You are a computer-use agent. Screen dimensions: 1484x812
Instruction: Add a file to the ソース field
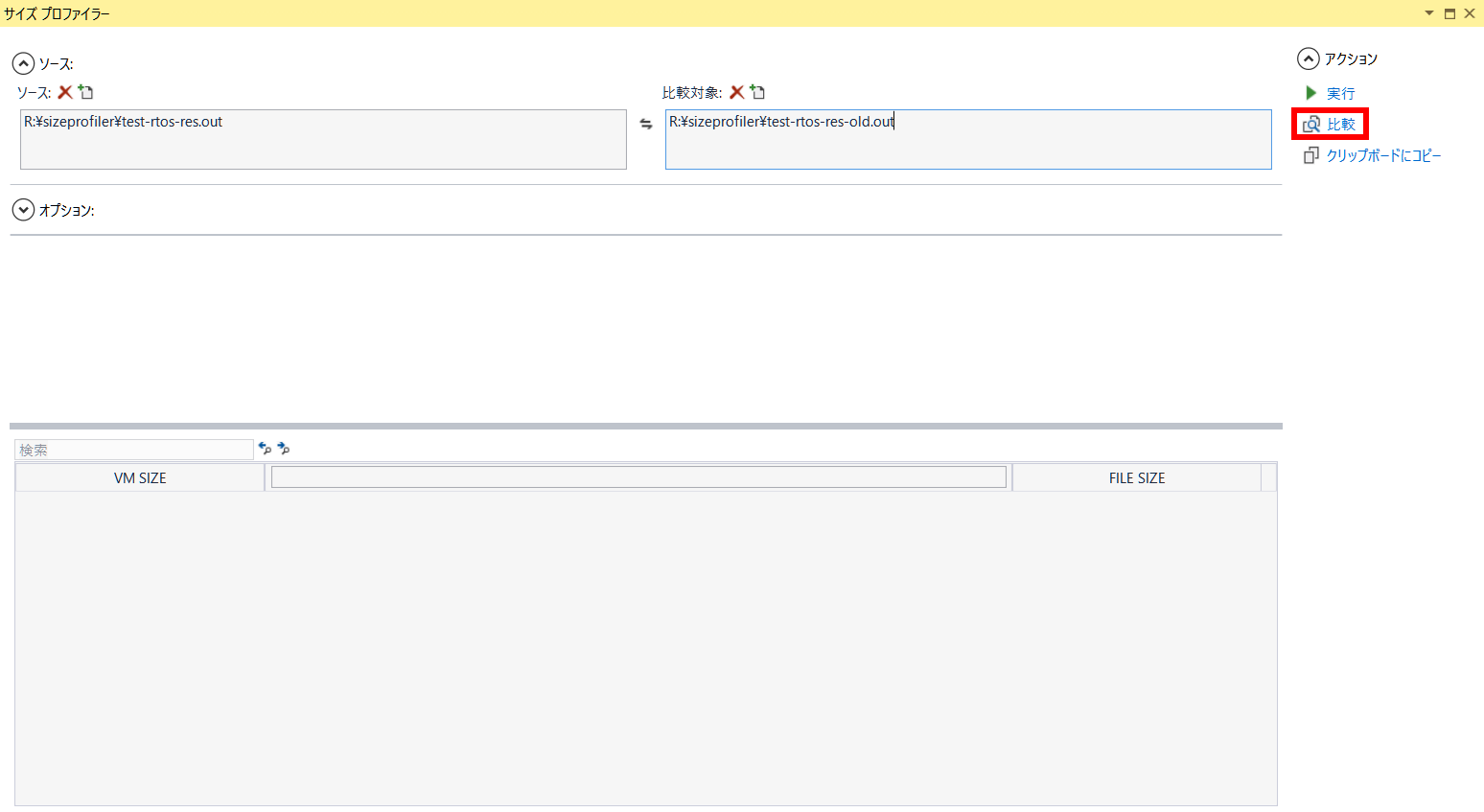[x=86, y=92]
